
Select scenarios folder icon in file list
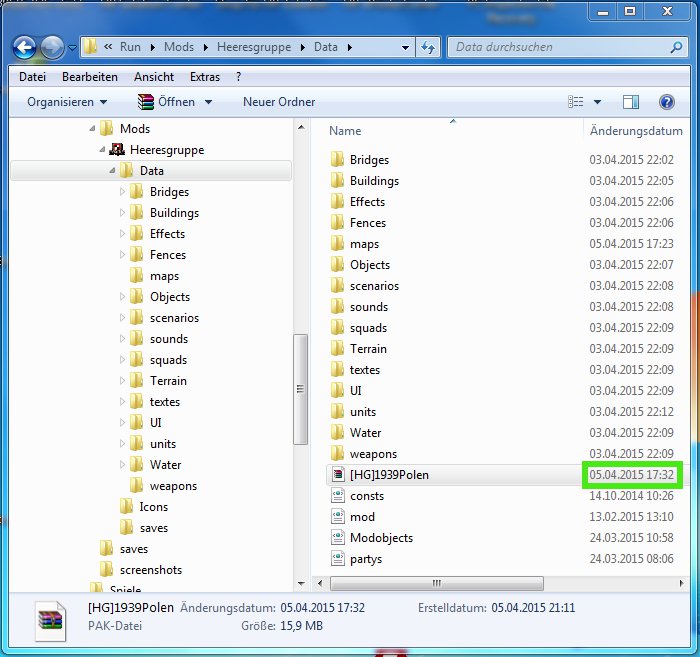[x=338, y=285]
